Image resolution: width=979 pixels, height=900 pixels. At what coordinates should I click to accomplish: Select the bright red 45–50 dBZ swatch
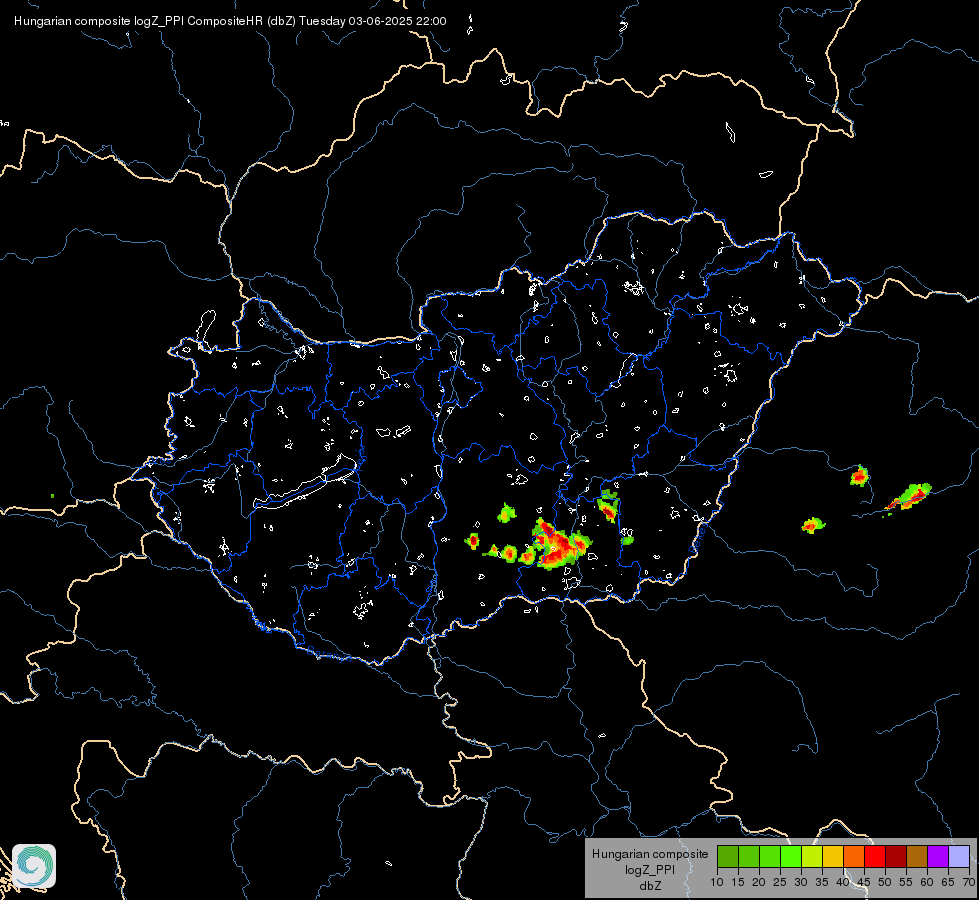pyautogui.click(x=875, y=856)
